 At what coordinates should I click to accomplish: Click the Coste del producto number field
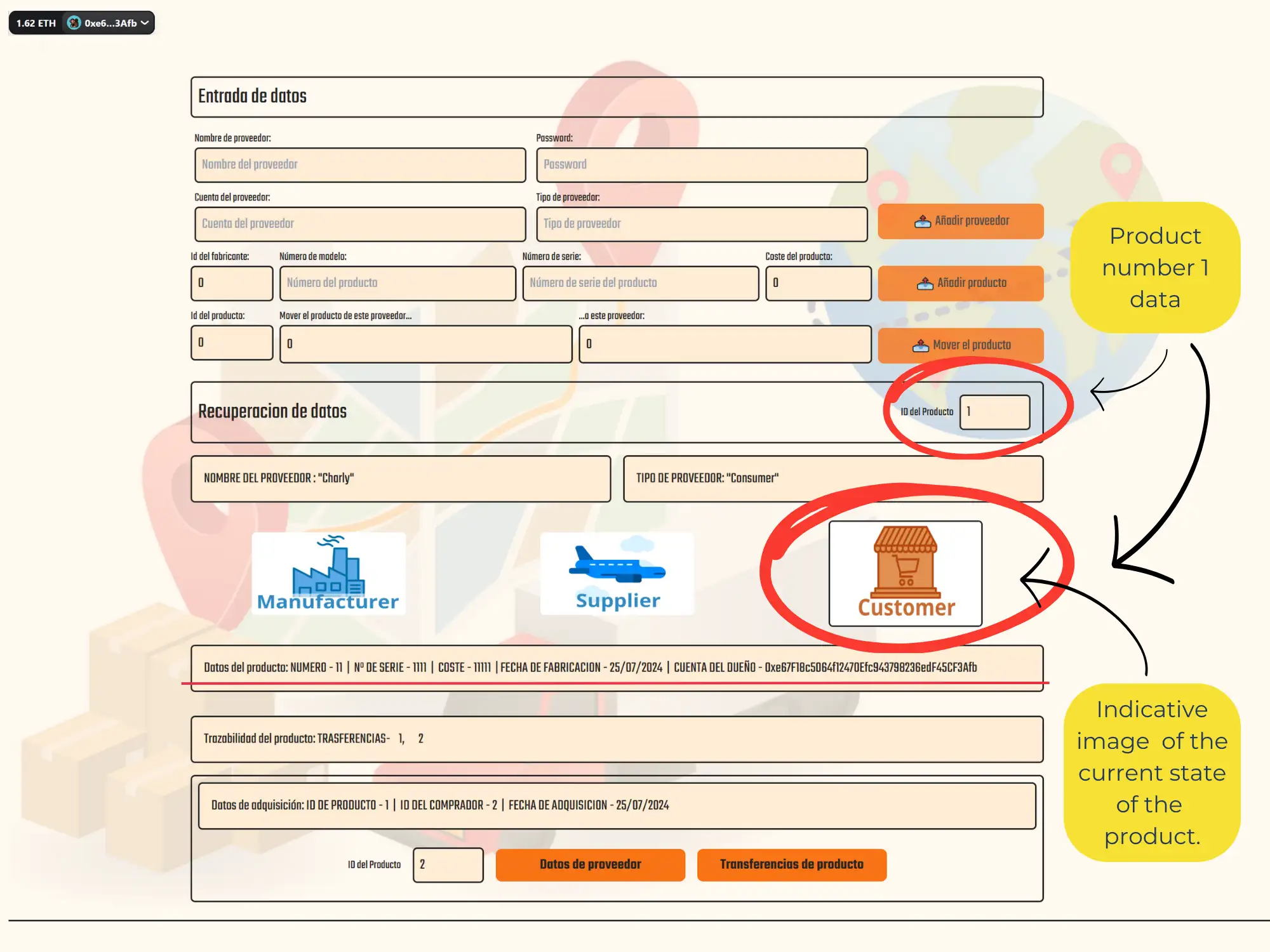point(817,283)
